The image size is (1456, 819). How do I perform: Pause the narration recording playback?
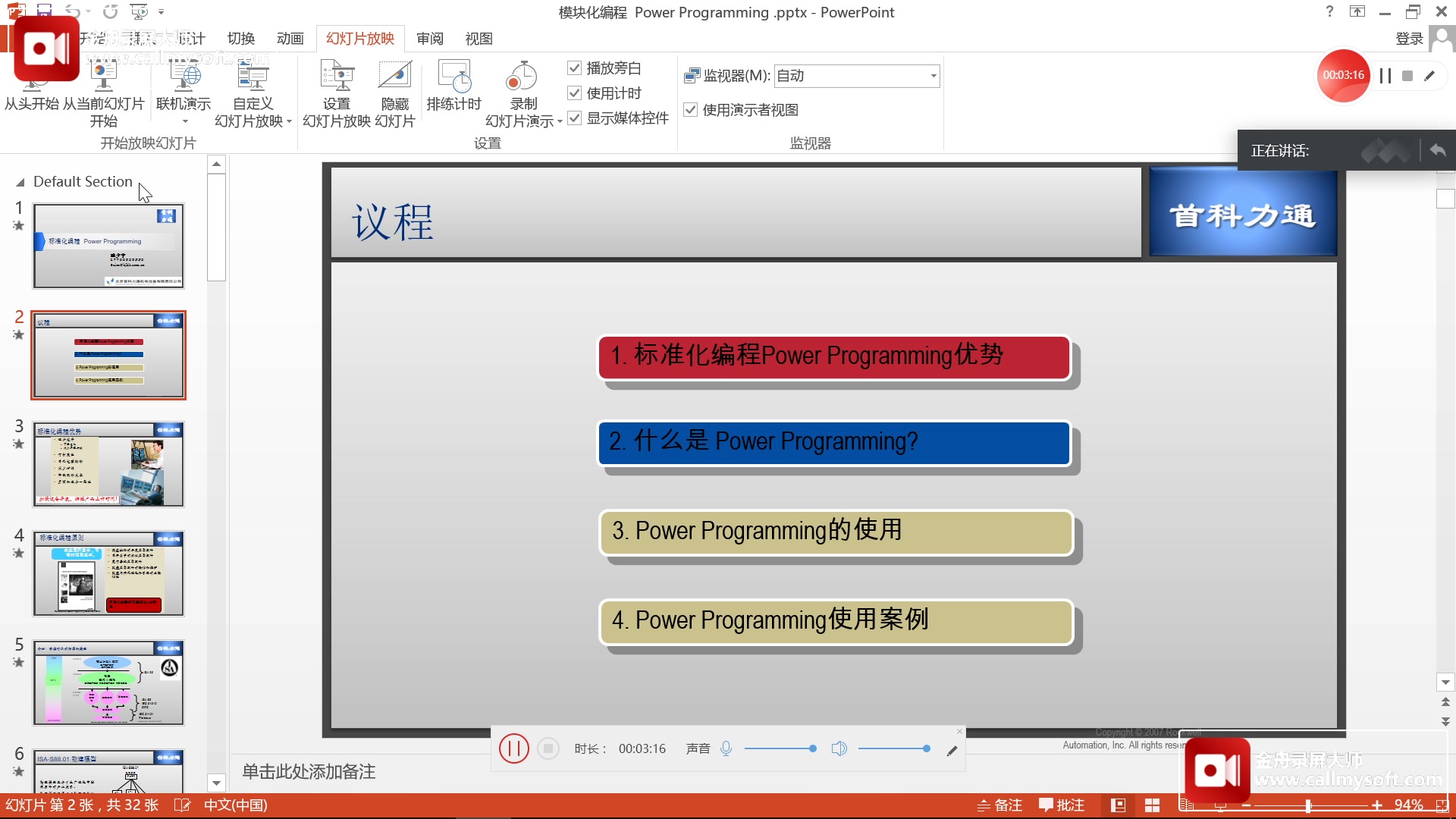(x=513, y=748)
